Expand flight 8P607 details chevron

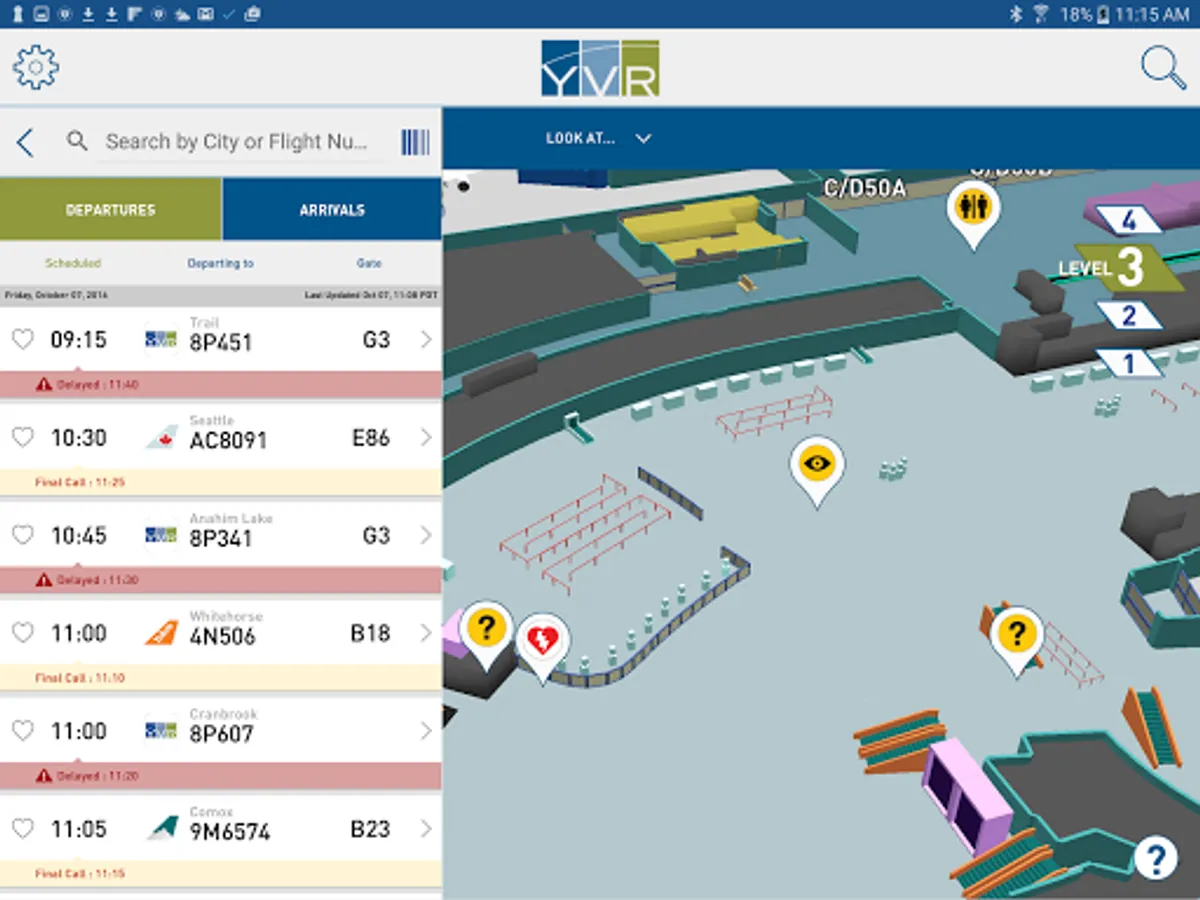[x=427, y=731]
